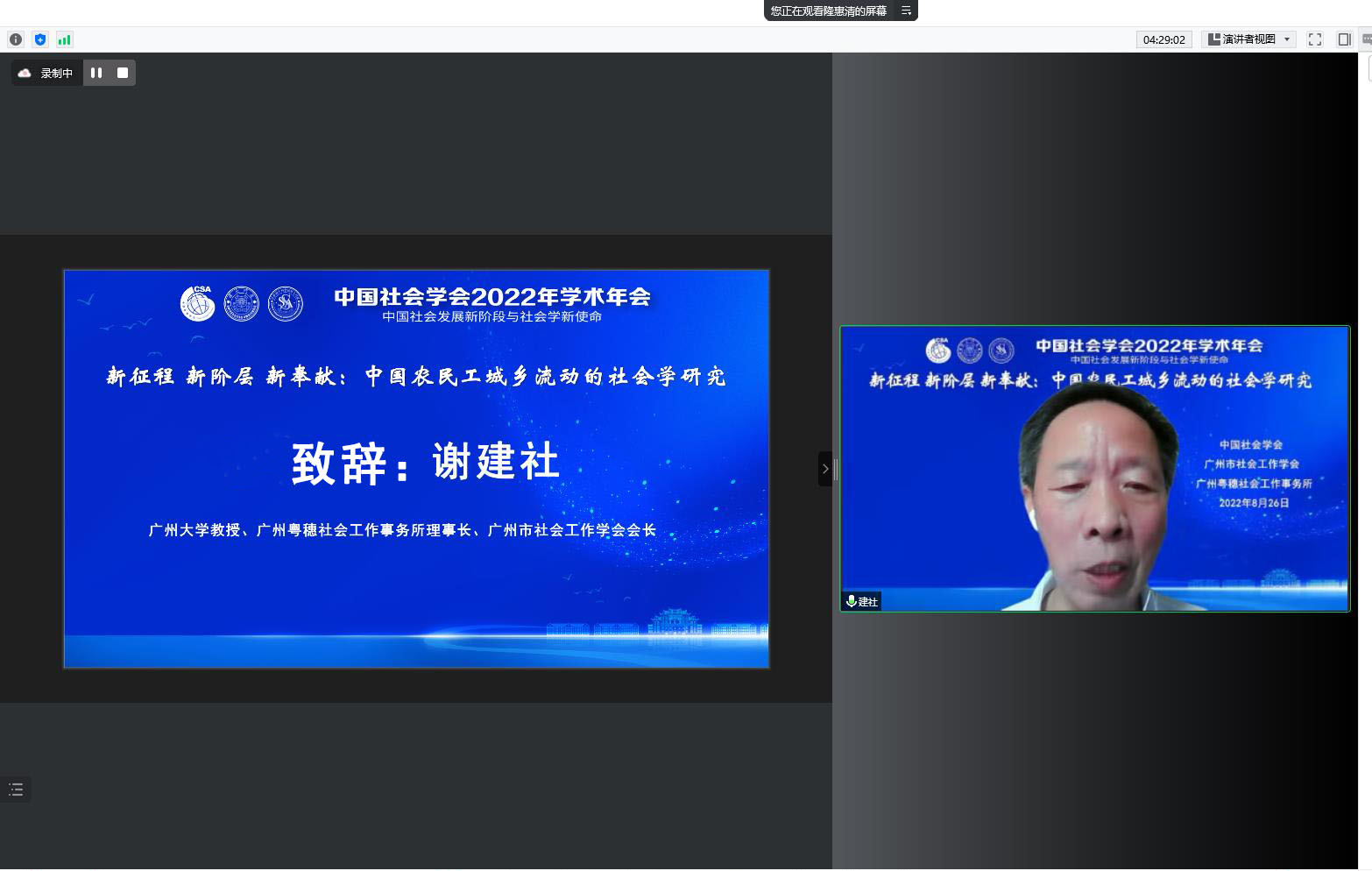Toggle the side panel layout icon
The width and height of the screenshot is (1372, 871).
(x=1345, y=39)
